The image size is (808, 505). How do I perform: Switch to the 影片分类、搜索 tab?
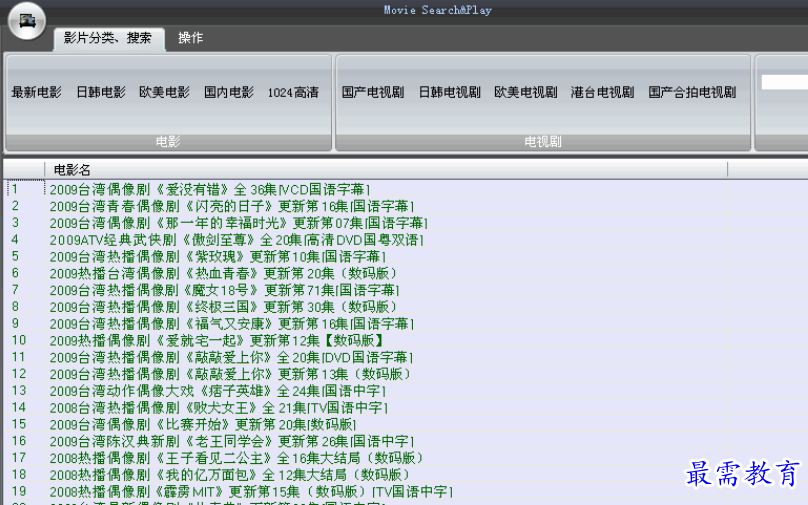click(x=108, y=38)
